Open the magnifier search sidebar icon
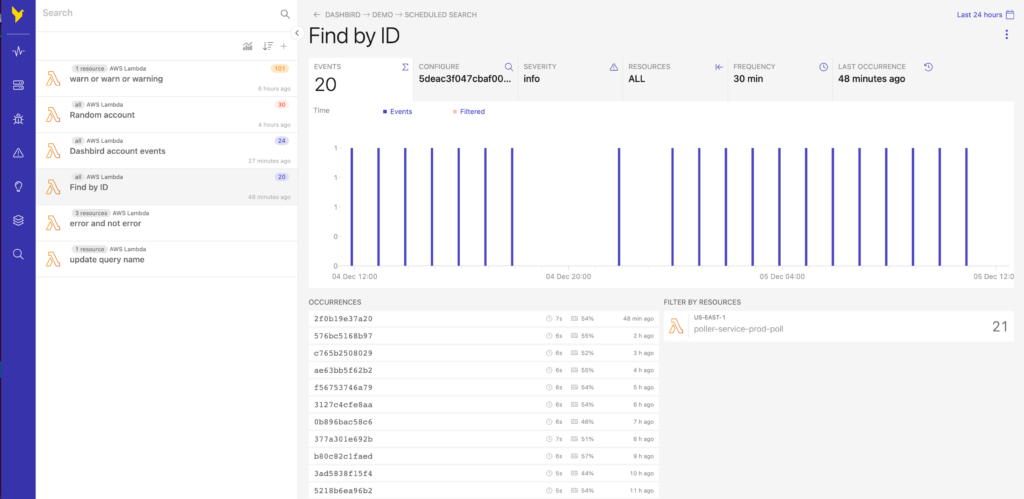The height and width of the screenshot is (499, 1024). [18, 254]
